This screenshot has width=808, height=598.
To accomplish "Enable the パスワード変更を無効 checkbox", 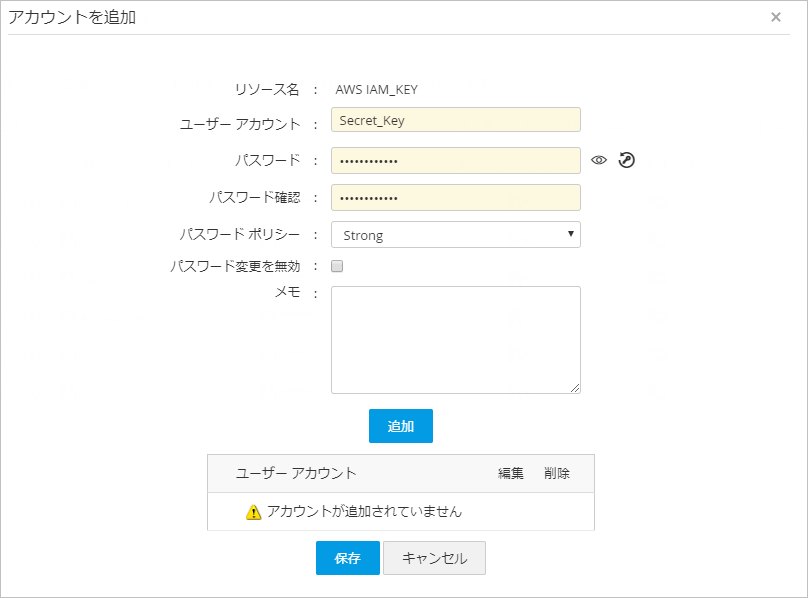I will (x=337, y=266).
